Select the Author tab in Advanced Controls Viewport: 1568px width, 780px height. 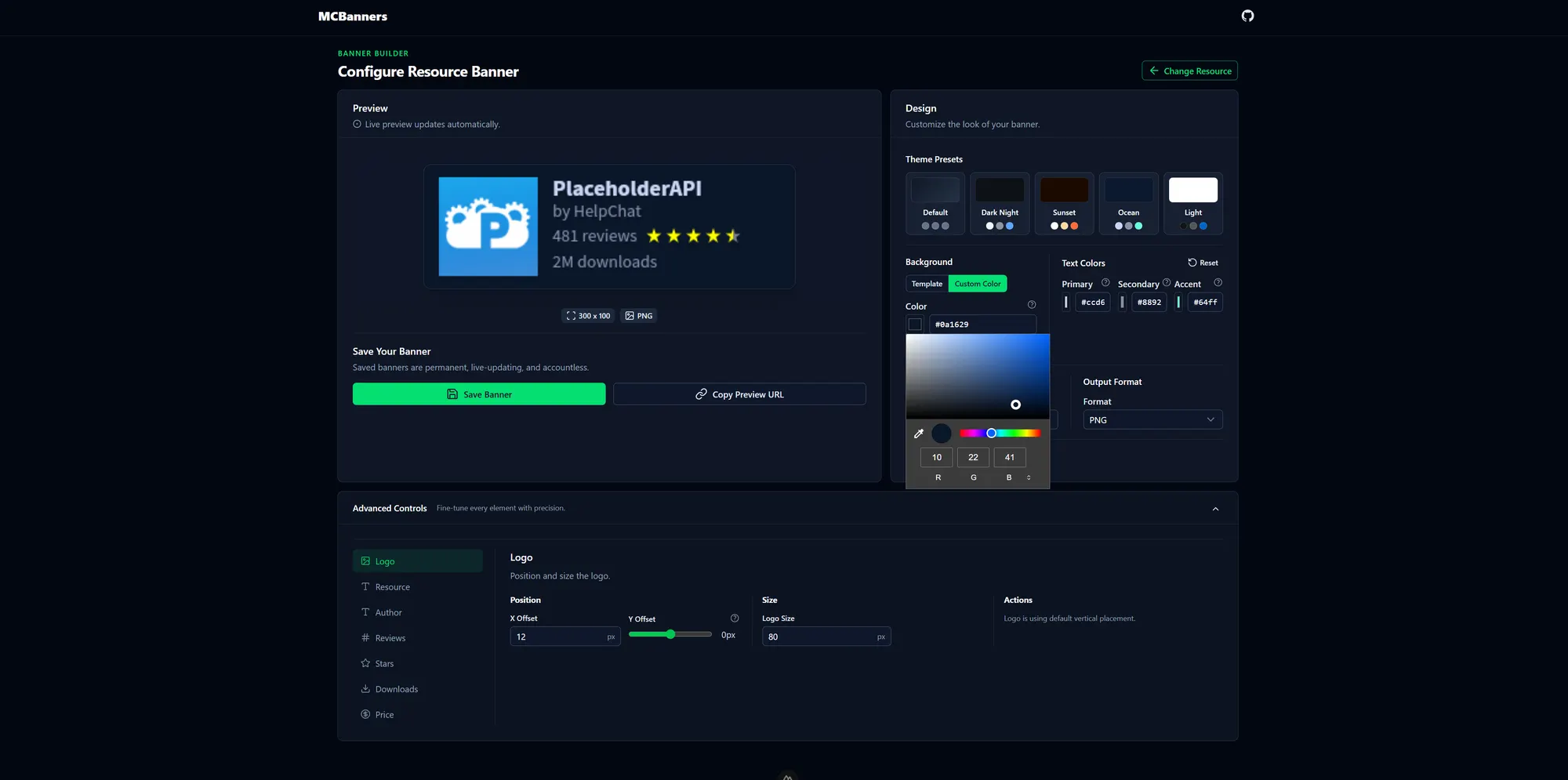tap(417, 612)
